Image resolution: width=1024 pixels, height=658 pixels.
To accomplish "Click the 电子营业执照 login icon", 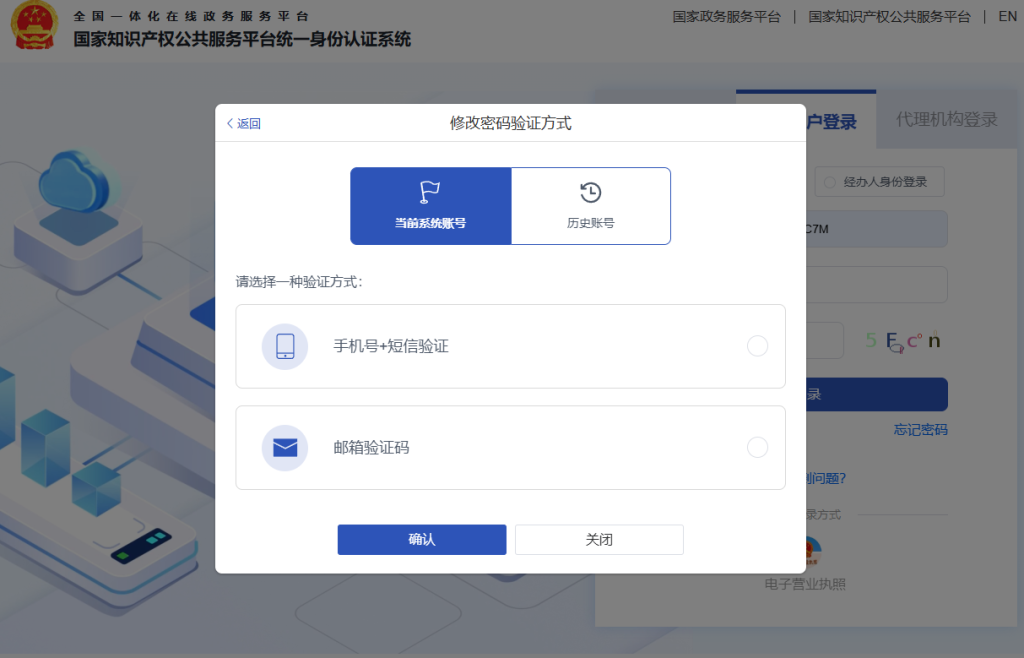I will [806, 552].
